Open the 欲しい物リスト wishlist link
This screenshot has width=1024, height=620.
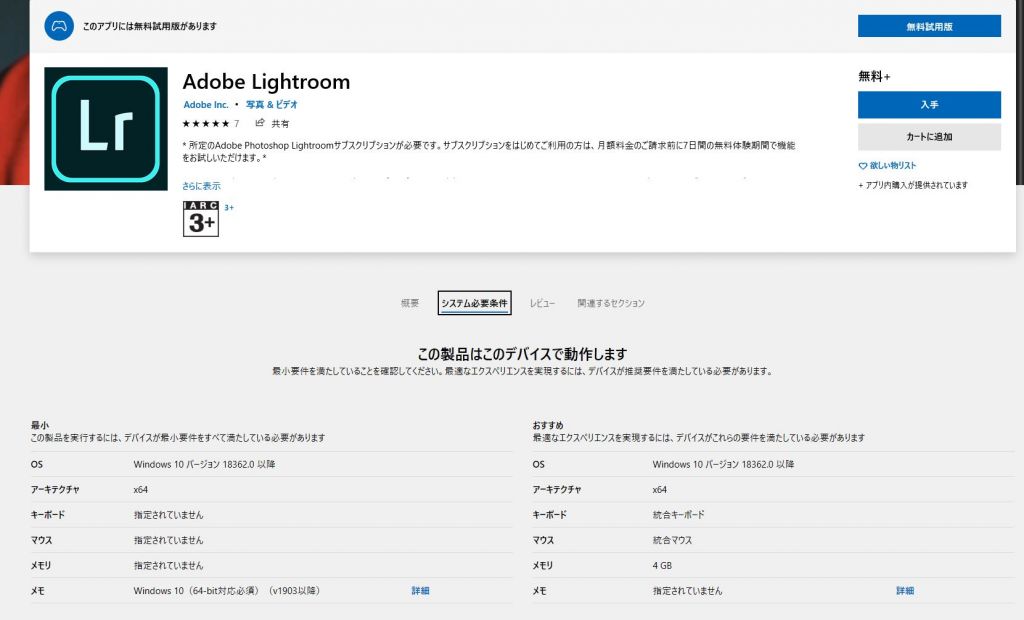click(893, 166)
